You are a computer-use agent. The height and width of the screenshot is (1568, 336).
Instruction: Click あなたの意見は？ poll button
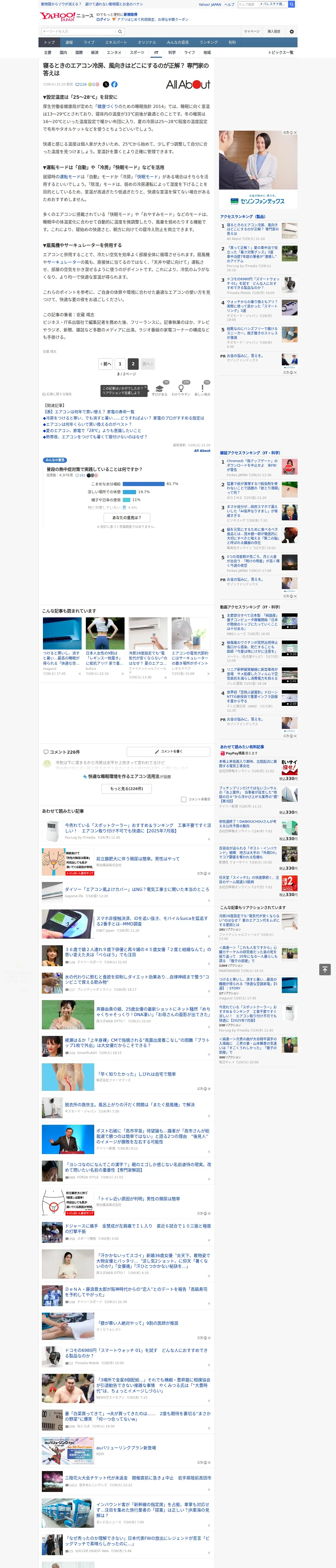point(127,518)
